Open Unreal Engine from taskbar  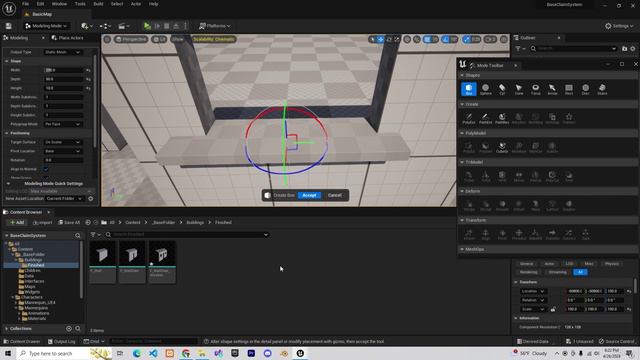[300, 353]
